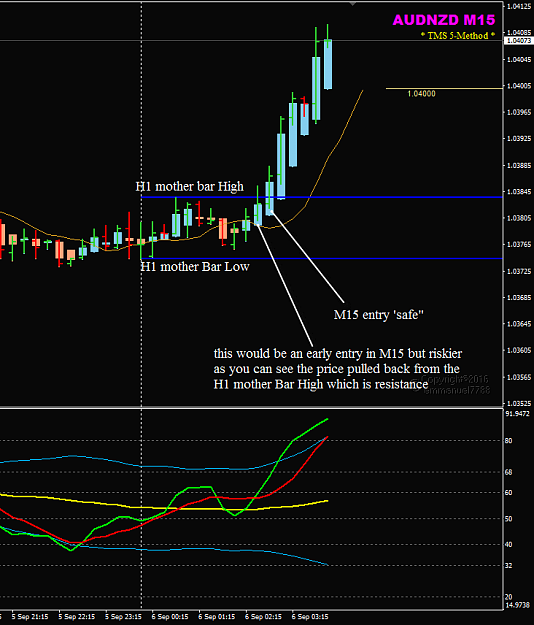Click the 6 Sep 03:15 time label
The image size is (534, 625).
[x=310, y=617]
